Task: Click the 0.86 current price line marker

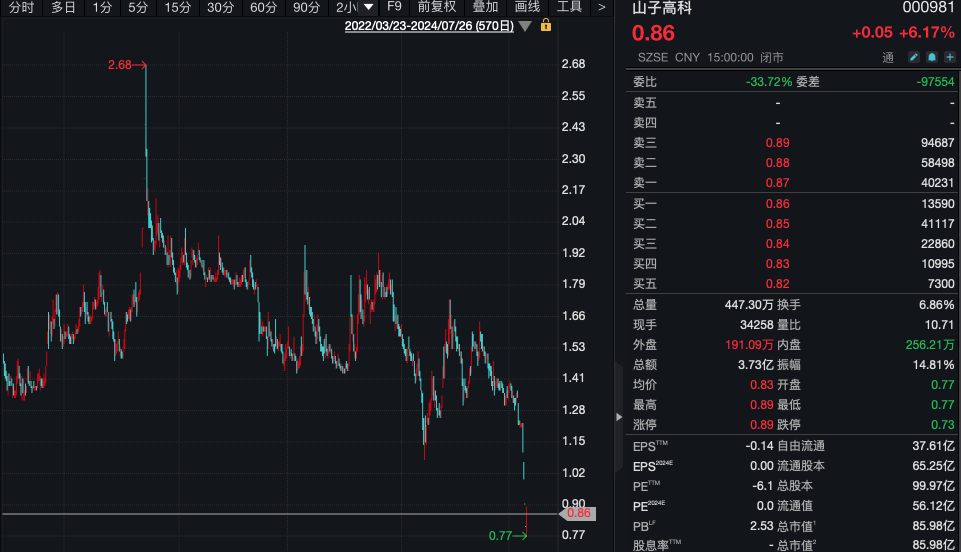Action: (x=577, y=513)
